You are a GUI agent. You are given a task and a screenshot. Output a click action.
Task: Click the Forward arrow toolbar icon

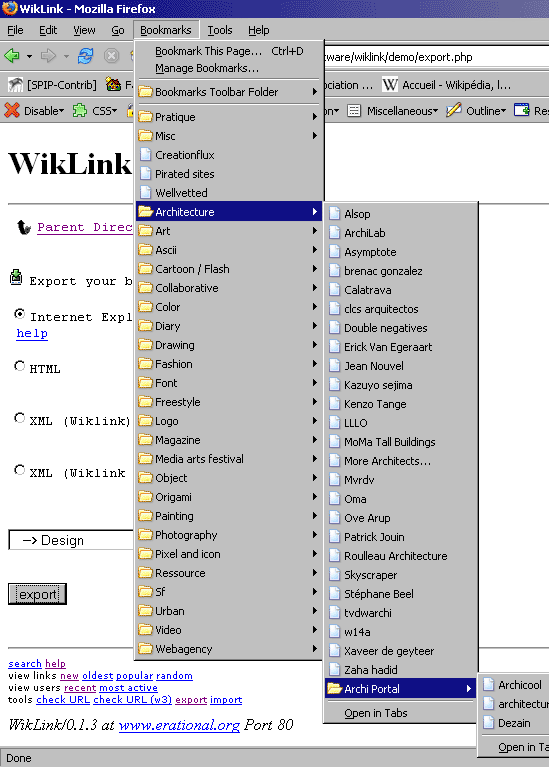[48, 56]
